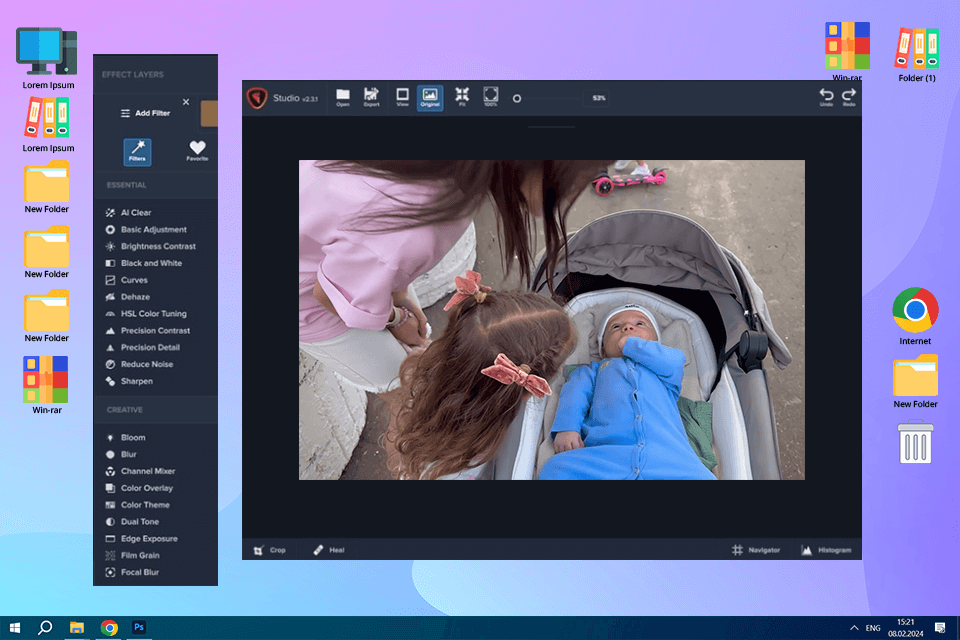Choose the AI Clear filter
Viewport: 960px width, 640px height.
tap(129, 213)
